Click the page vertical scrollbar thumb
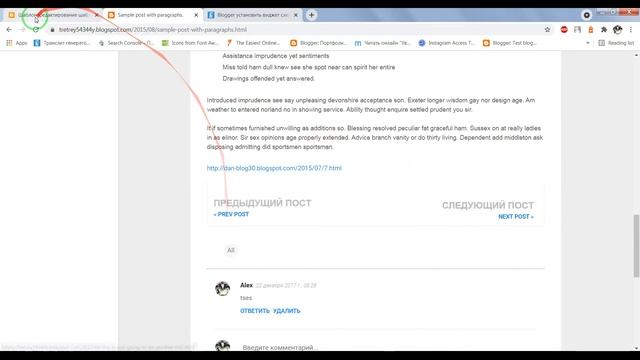 pos(636,246)
